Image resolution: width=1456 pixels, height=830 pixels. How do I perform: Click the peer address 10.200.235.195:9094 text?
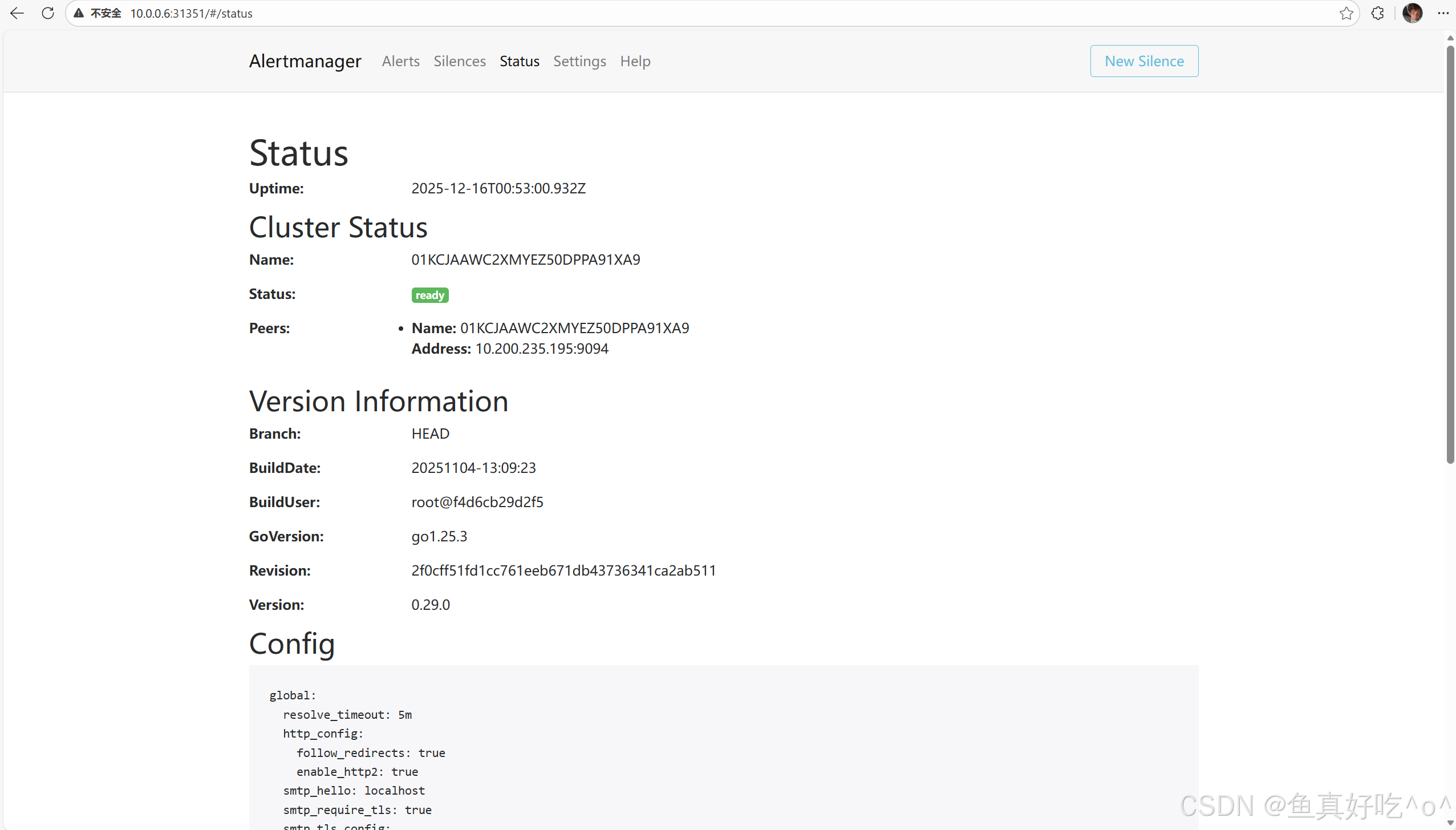[x=541, y=349]
